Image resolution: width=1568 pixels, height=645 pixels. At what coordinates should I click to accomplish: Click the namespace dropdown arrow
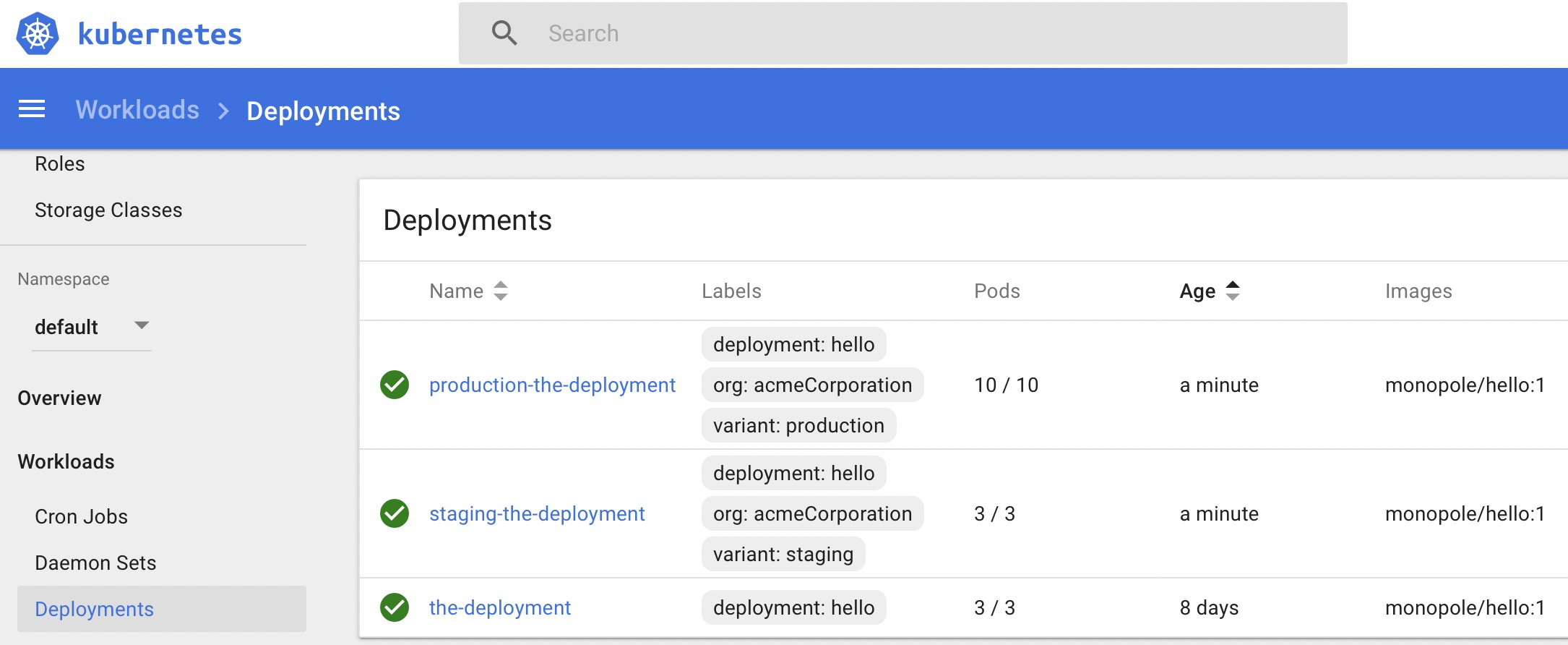coord(142,325)
